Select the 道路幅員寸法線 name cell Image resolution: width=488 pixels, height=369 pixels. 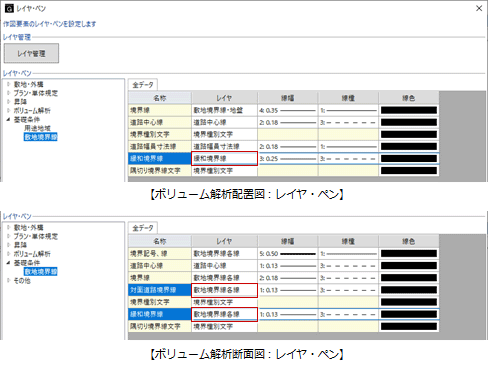point(160,147)
